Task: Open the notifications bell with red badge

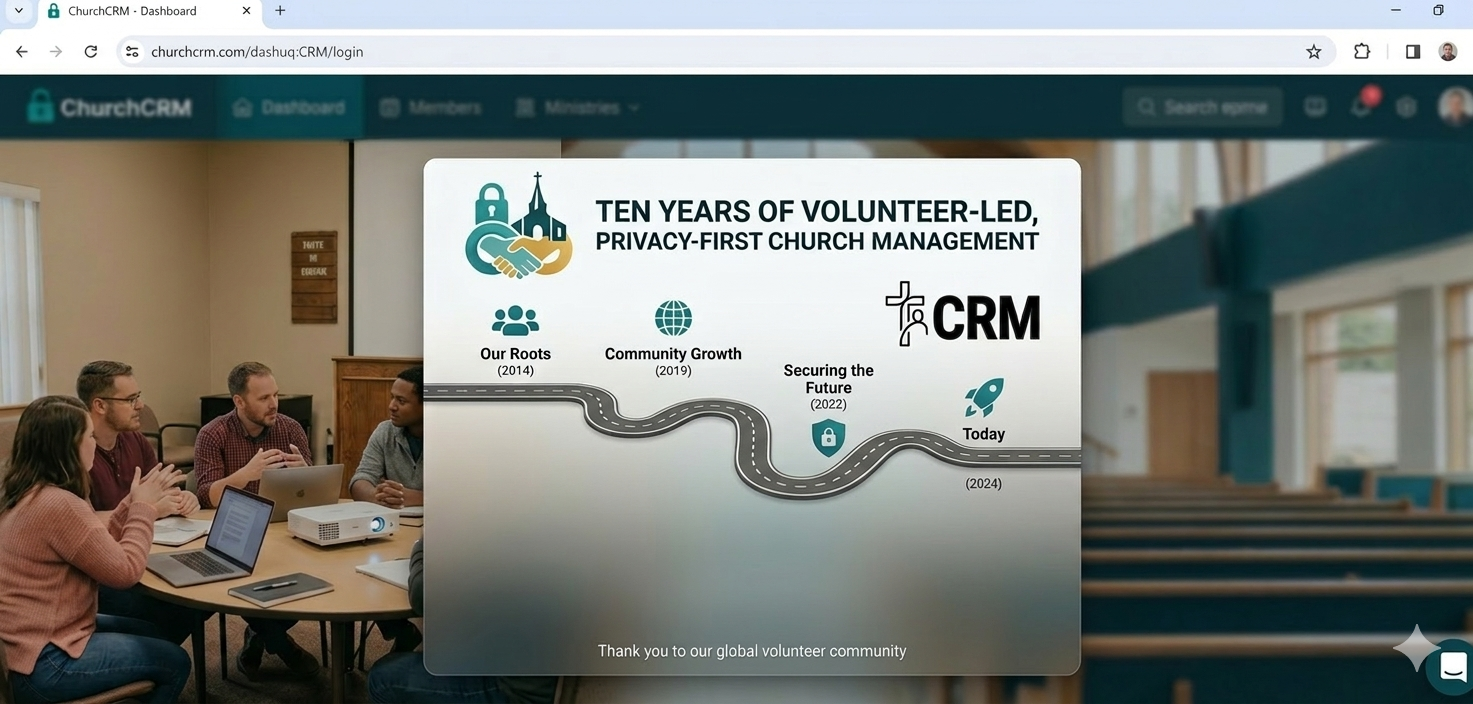Action: [1361, 106]
